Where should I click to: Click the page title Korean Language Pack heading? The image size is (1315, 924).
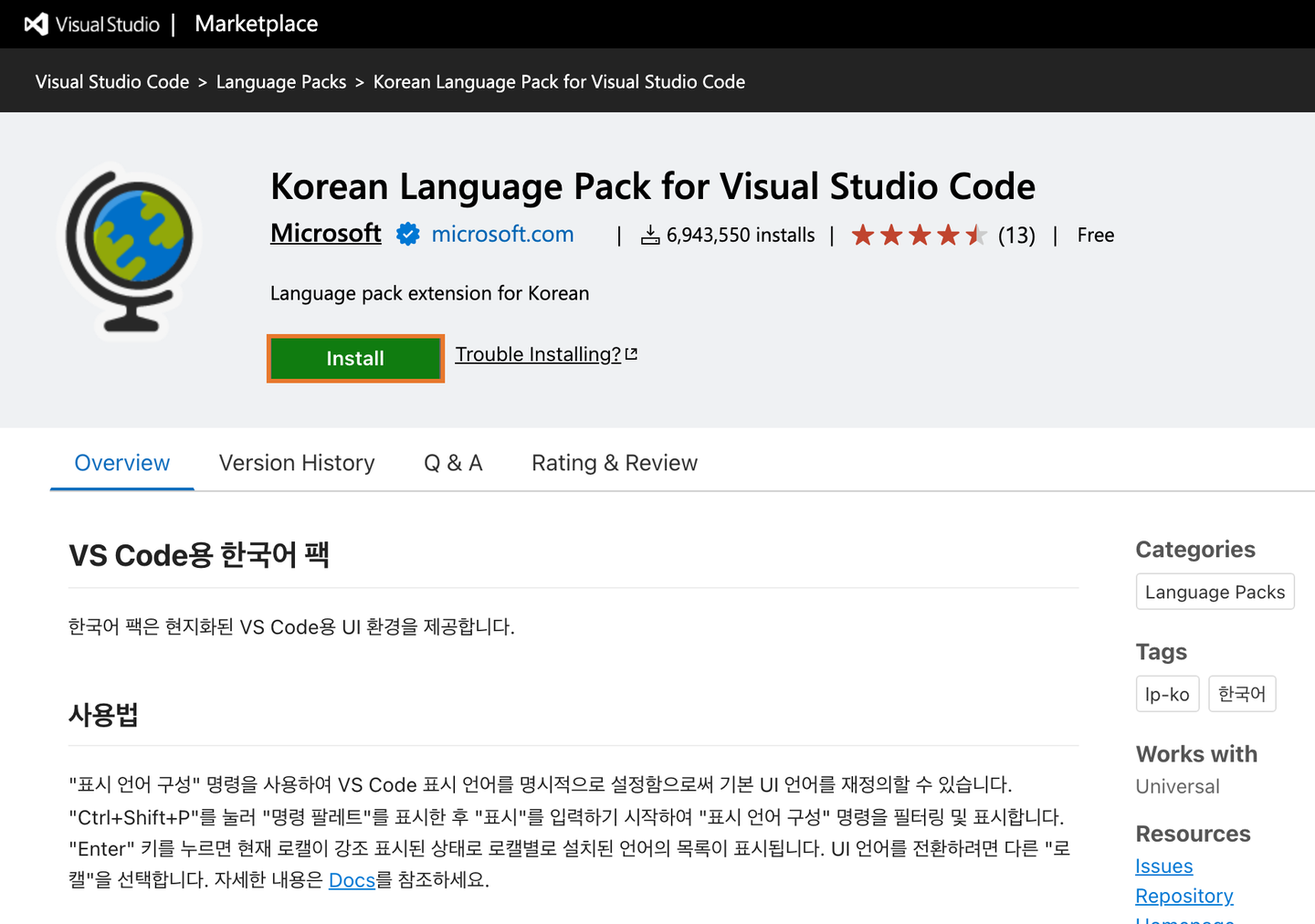tap(653, 186)
